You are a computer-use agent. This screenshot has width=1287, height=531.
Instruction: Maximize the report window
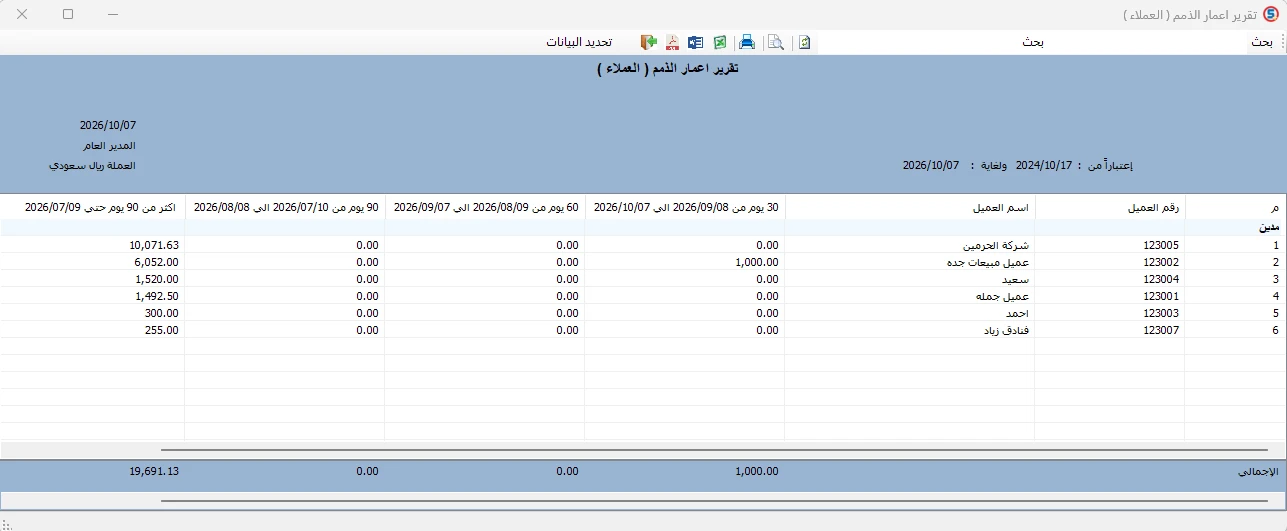click(67, 15)
